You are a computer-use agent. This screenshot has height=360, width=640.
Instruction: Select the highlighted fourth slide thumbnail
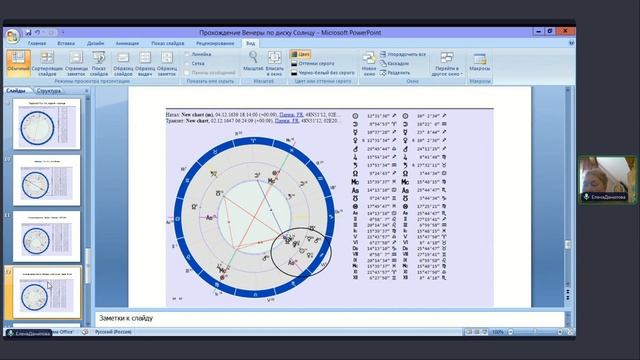click(x=47, y=293)
